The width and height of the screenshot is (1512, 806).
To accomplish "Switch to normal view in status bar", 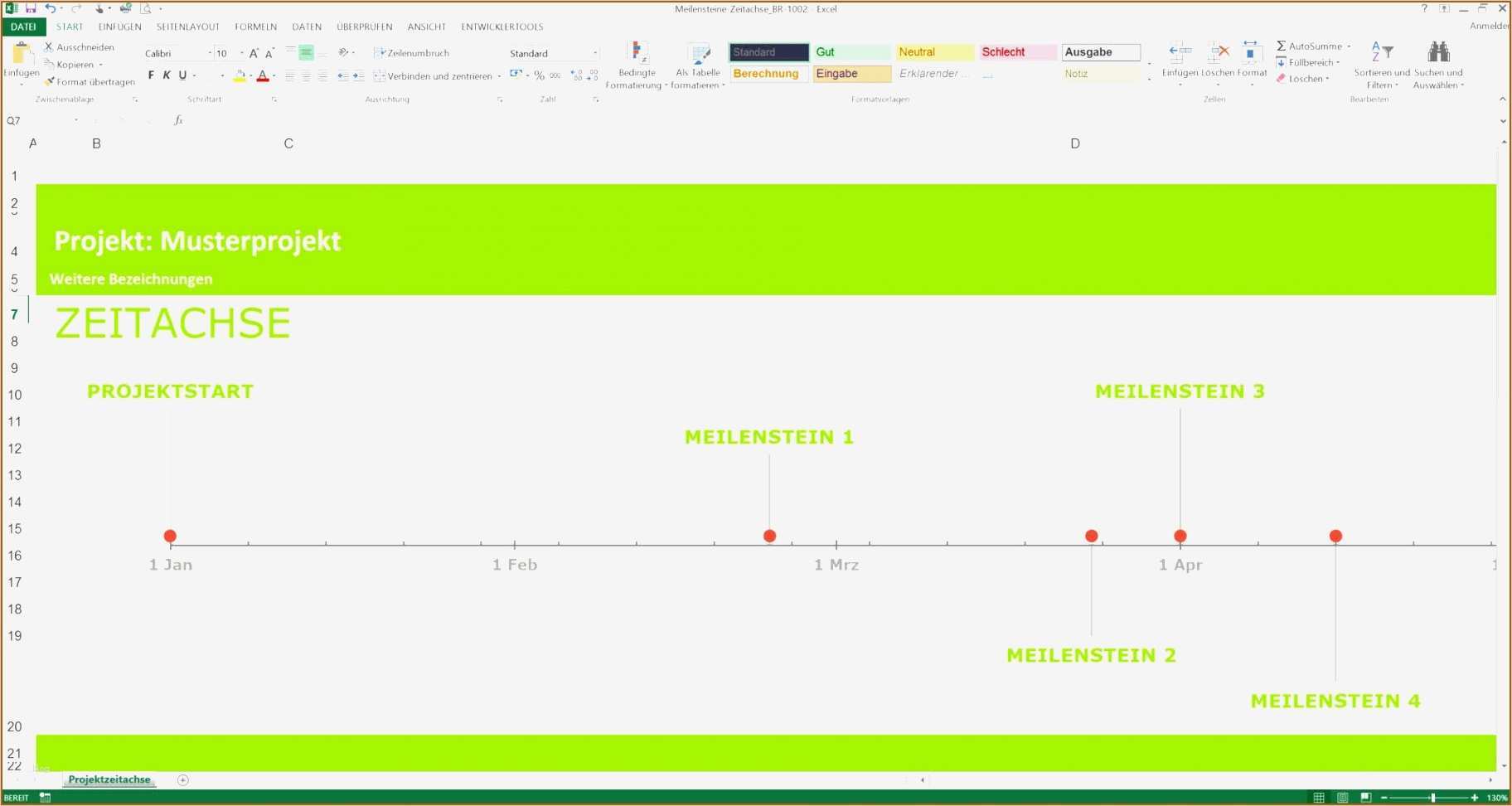I will (x=1319, y=798).
